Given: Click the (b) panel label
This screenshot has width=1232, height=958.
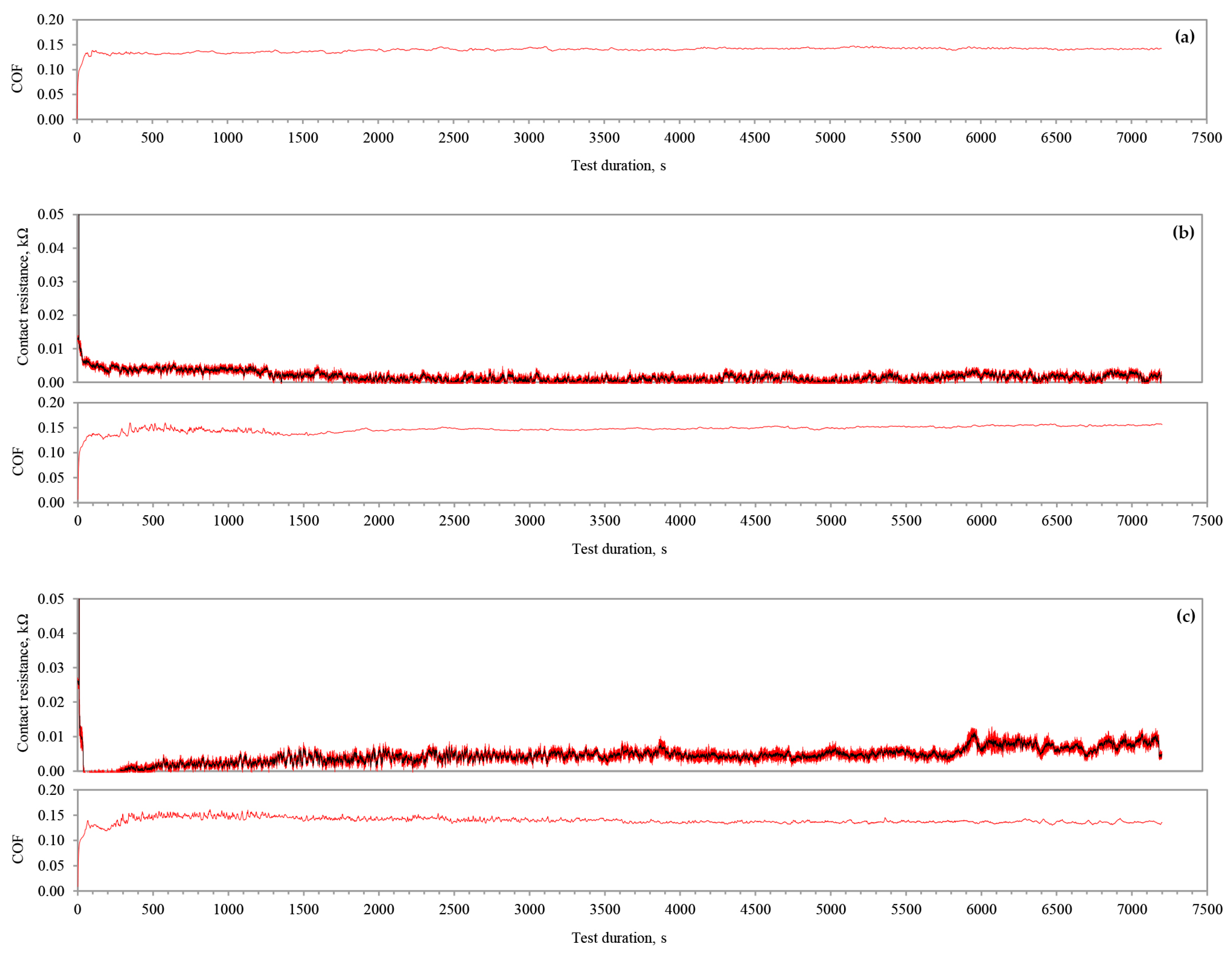Looking at the screenshot, I should (x=1183, y=232).
